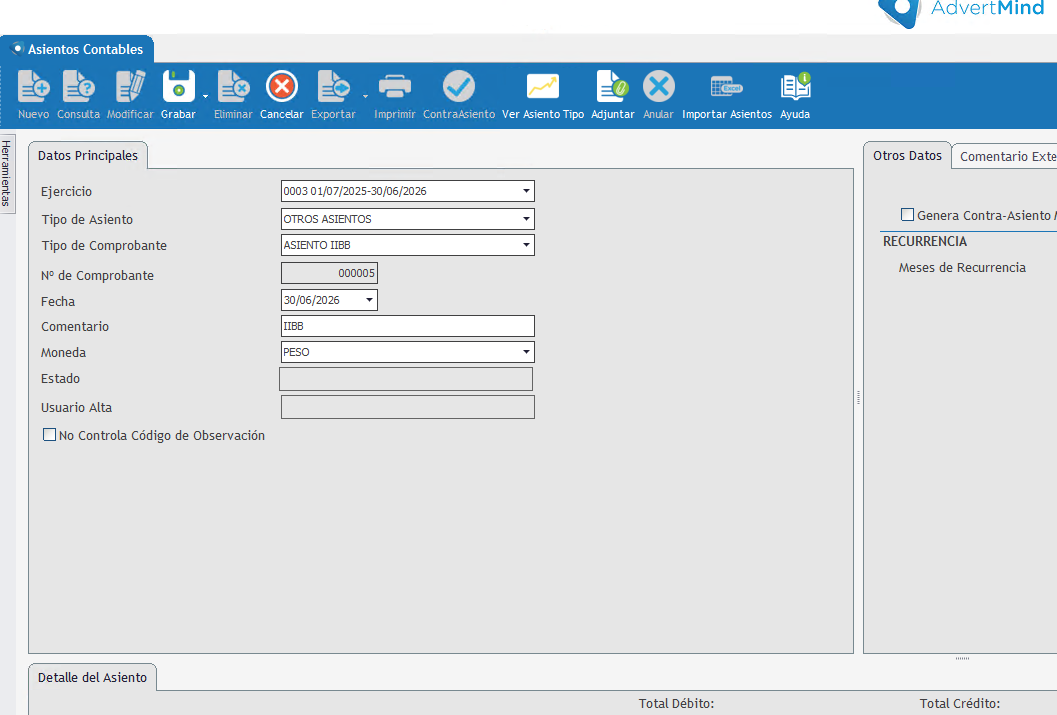Click the Total Crédito label
This screenshot has height=715, width=1057.
point(959,704)
